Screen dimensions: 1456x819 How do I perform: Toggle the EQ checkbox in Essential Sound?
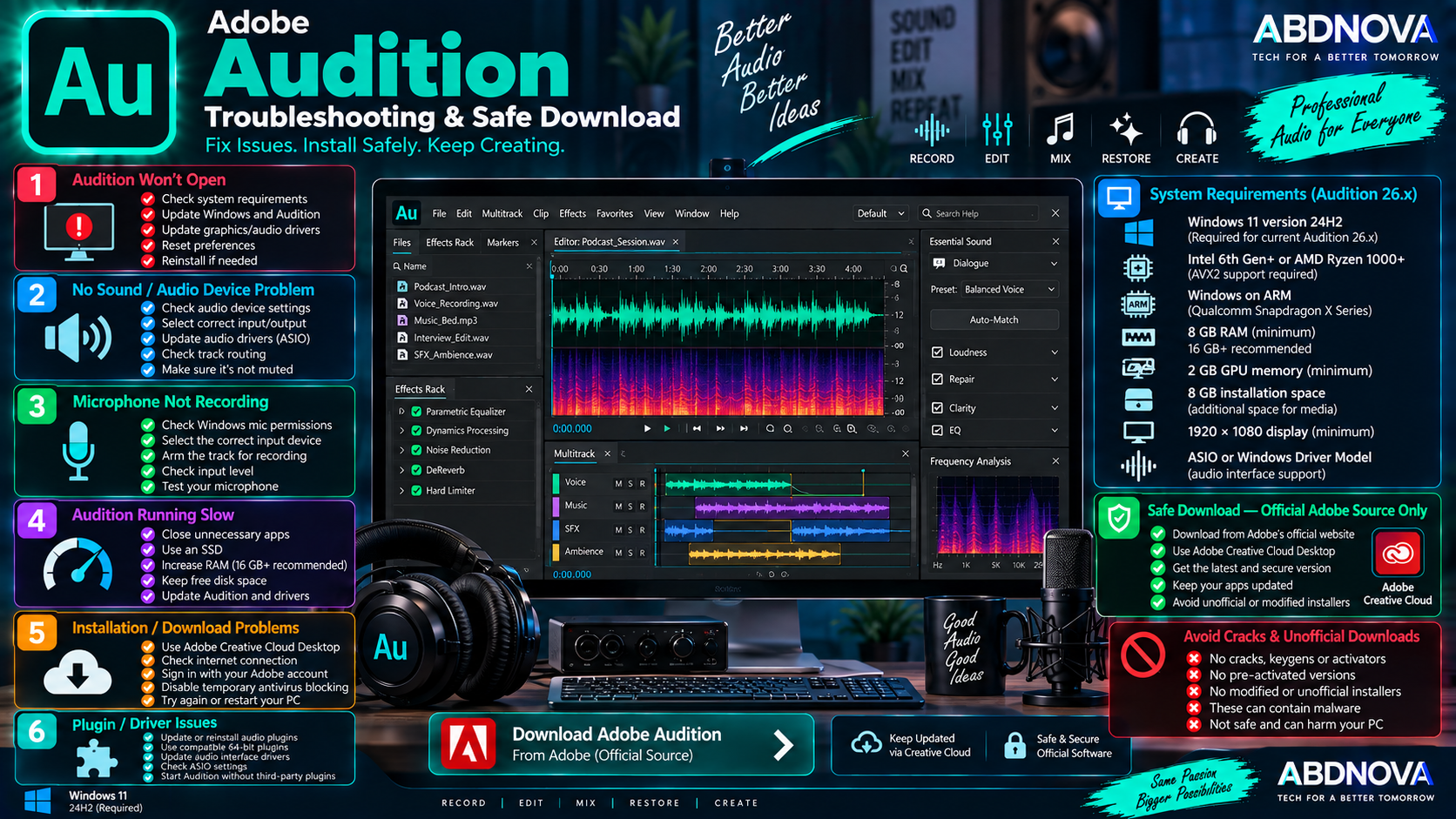[x=937, y=430]
